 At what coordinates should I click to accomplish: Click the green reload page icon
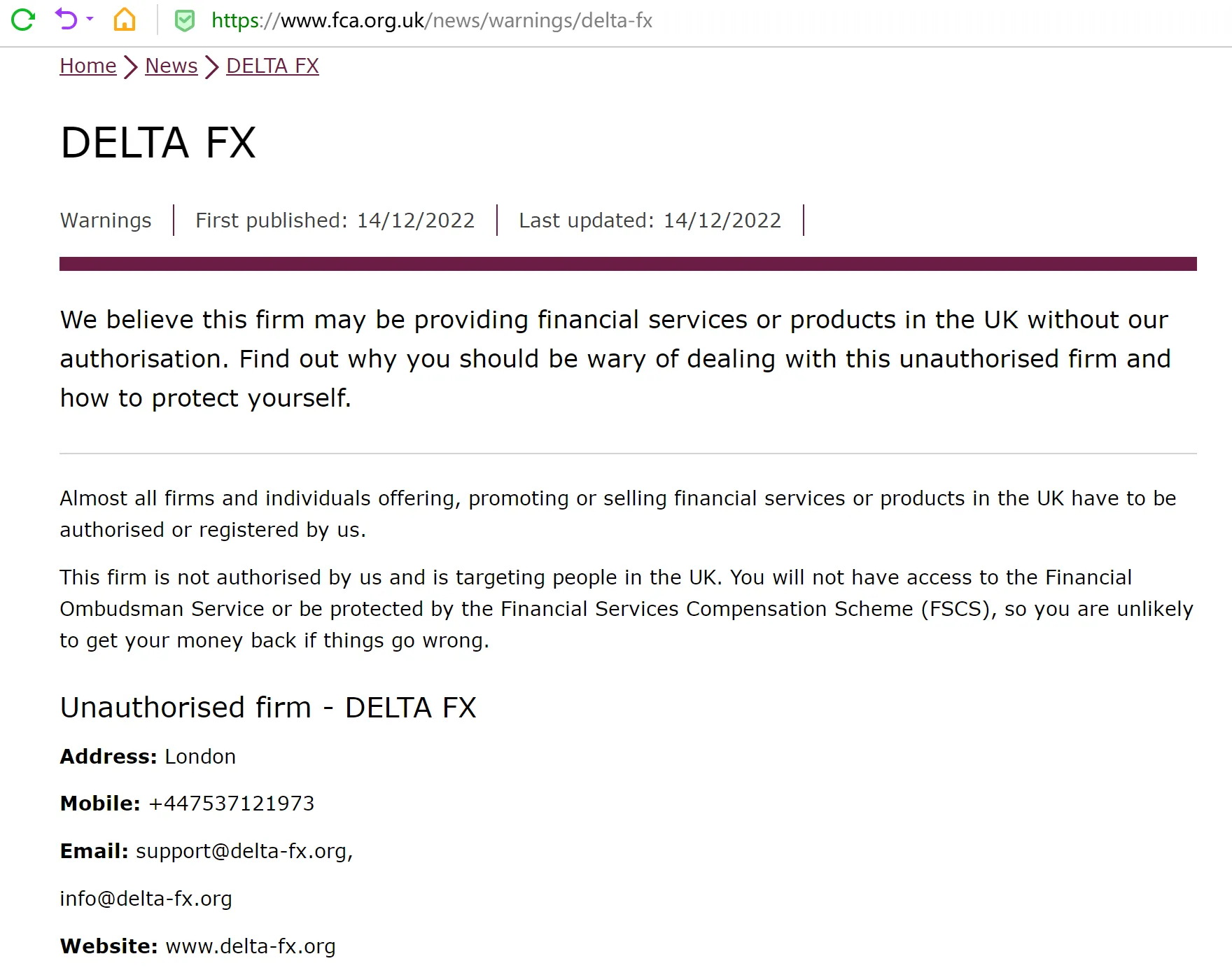23,20
